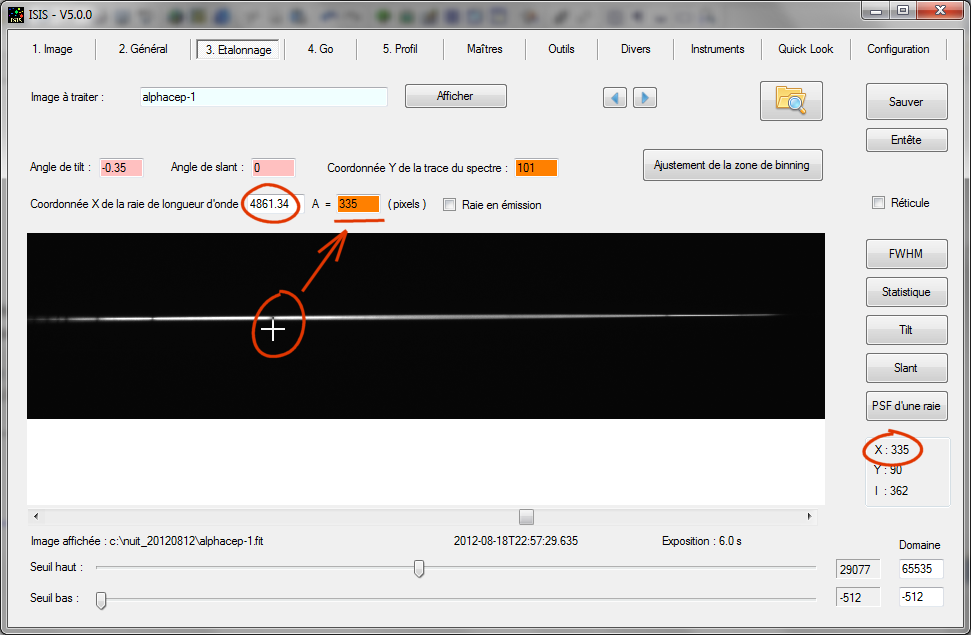Click the displayed image path alphacep-1.fit
This screenshot has width=971, height=635.
(x=147, y=541)
